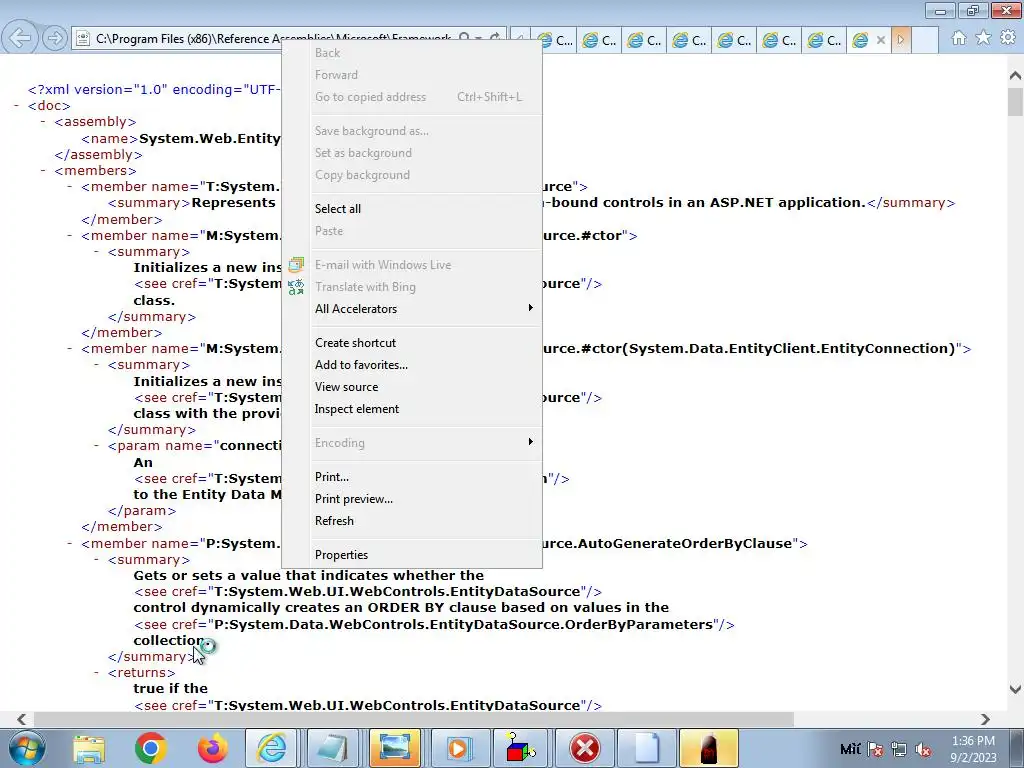This screenshot has height=768, width=1024.
Task: Click the horizontal scrollbar left arrow
Action: [22, 719]
